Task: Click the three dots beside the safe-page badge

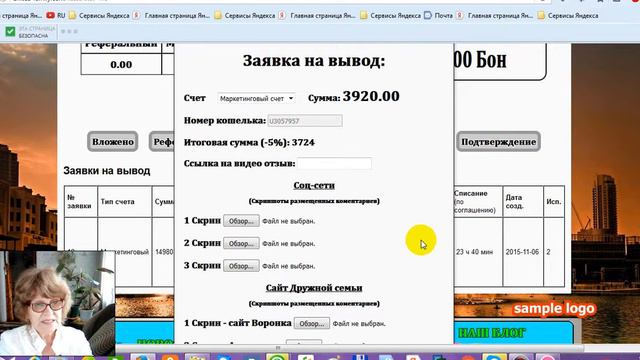Action: point(69,31)
